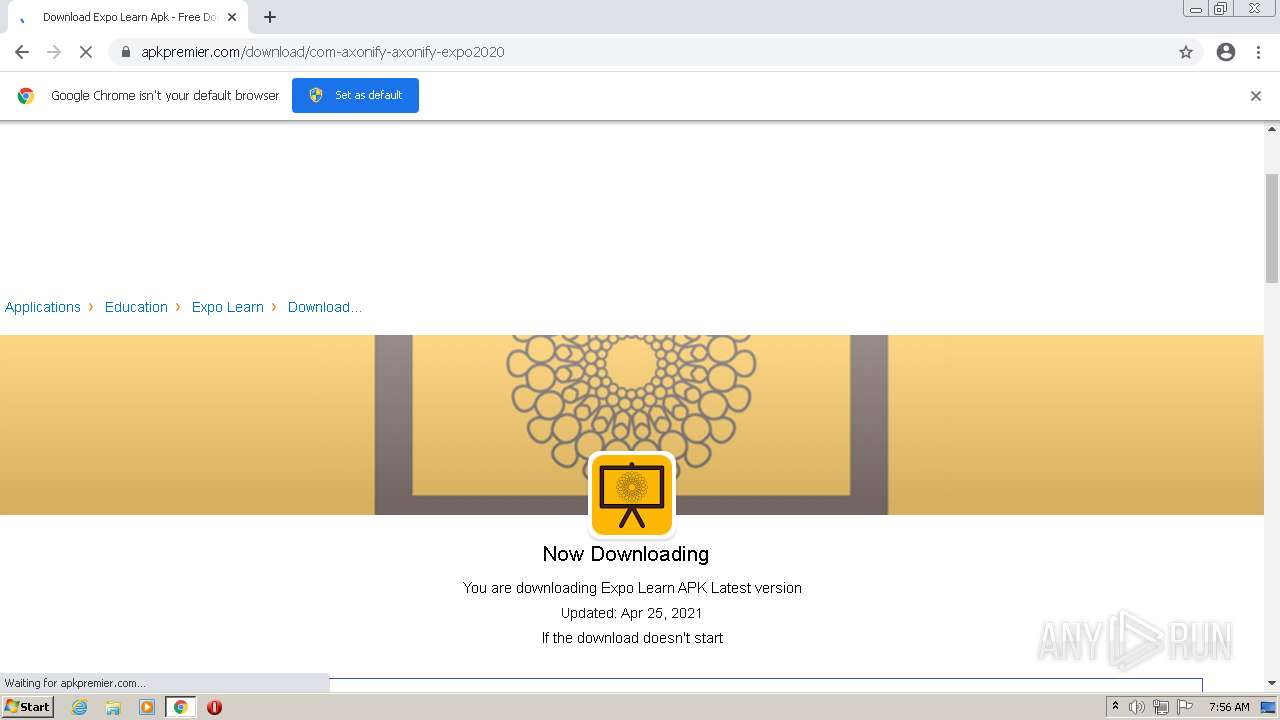This screenshot has height=720, width=1280.
Task: Click the scrollbar up arrow
Action: click(x=1272, y=129)
